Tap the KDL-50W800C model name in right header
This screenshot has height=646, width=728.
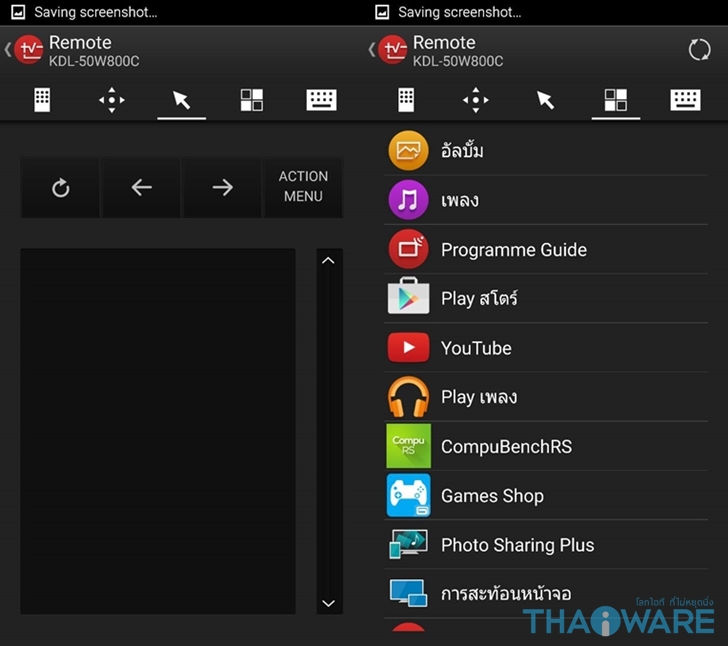click(x=458, y=61)
